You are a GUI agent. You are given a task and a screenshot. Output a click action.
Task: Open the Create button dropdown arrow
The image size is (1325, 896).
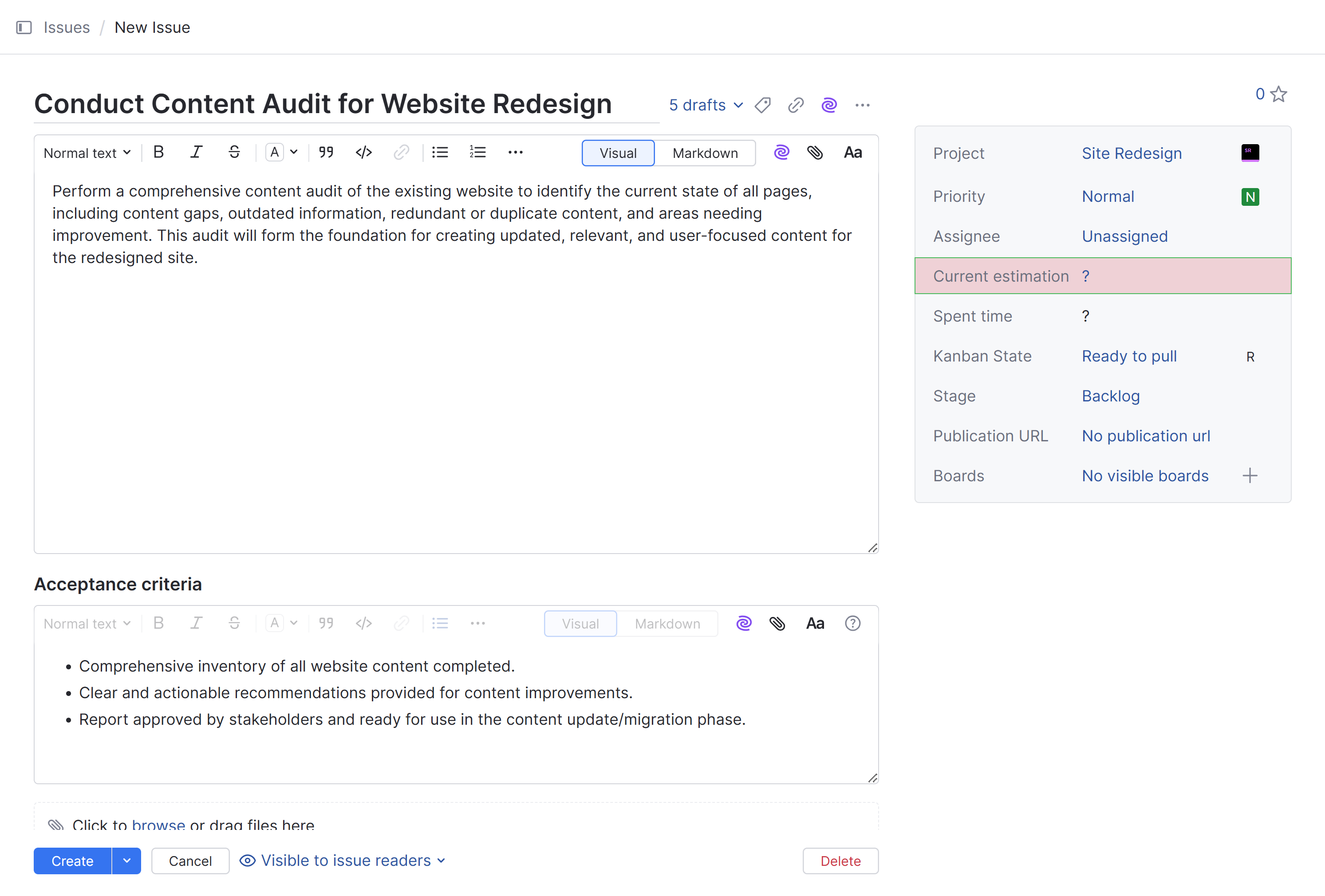pos(126,861)
